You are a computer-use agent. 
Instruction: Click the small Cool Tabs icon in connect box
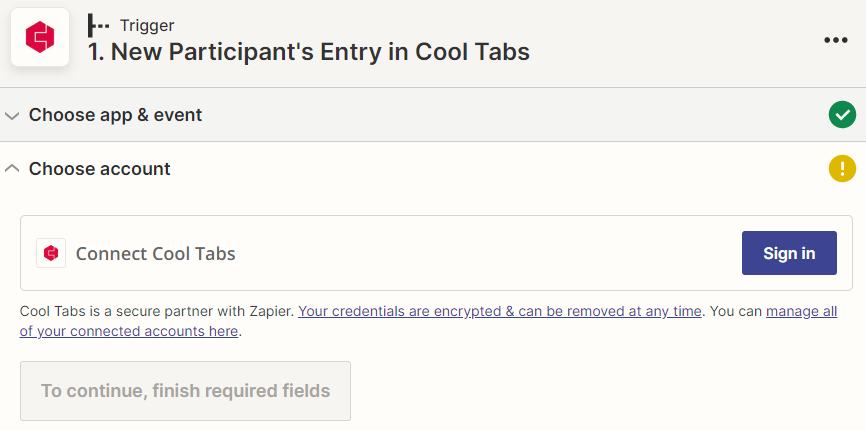[x=51, y=253]
